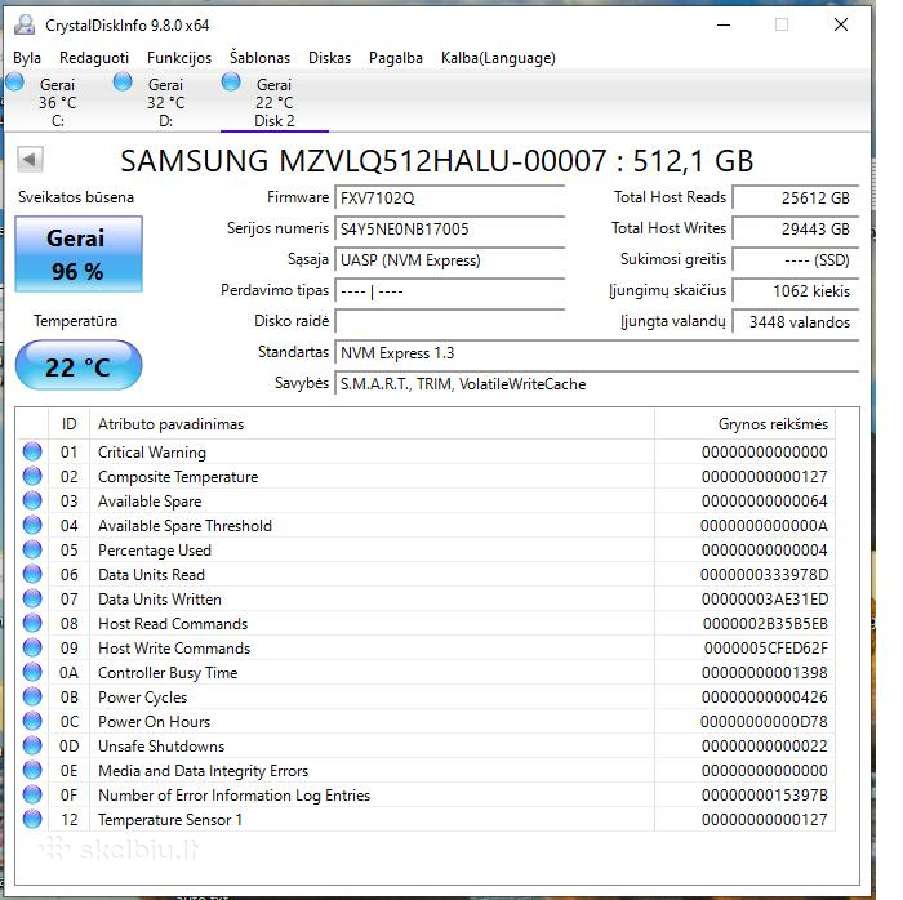Click blue orb beside Power On Hours

32,721
